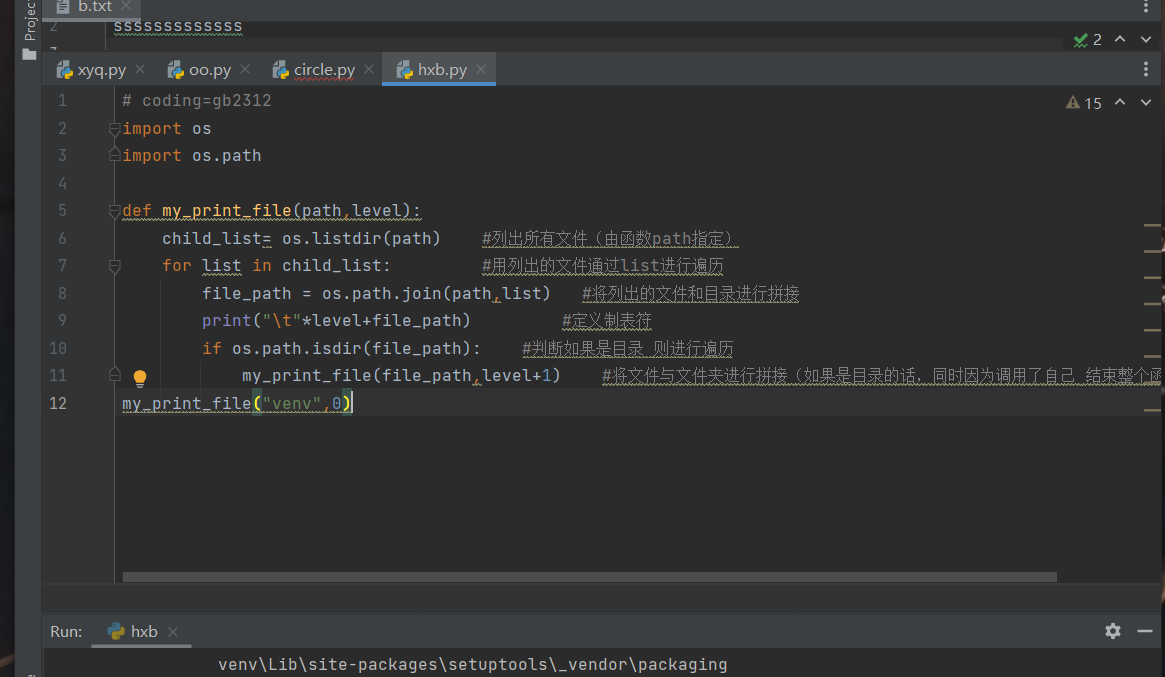Screen dimensions: 1165x677
Task: Open the b.txt inspection check widget showing 2
Action: point(1088,40)
